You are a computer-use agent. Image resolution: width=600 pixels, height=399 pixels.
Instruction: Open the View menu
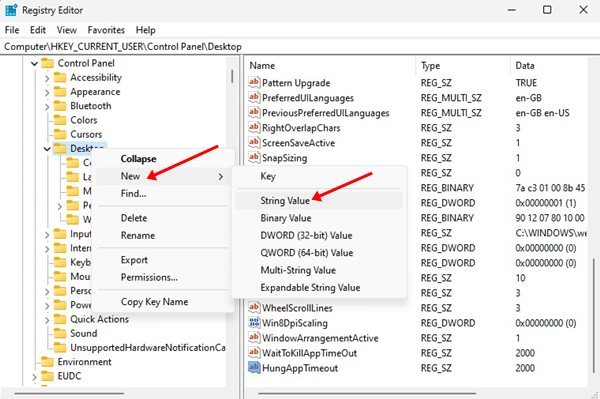[67, 30]
